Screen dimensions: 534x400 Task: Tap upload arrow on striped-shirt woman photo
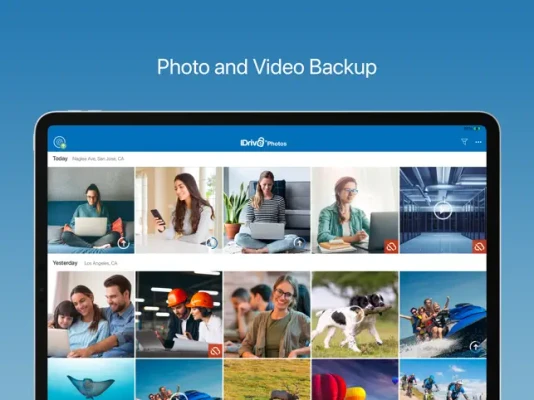pos(299,243)
